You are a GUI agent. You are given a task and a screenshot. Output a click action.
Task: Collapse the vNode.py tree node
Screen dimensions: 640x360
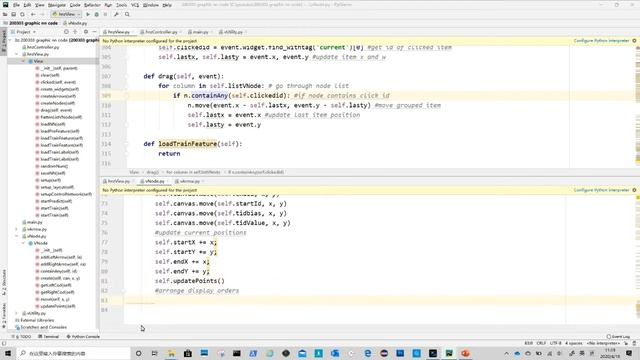[17, 236]
